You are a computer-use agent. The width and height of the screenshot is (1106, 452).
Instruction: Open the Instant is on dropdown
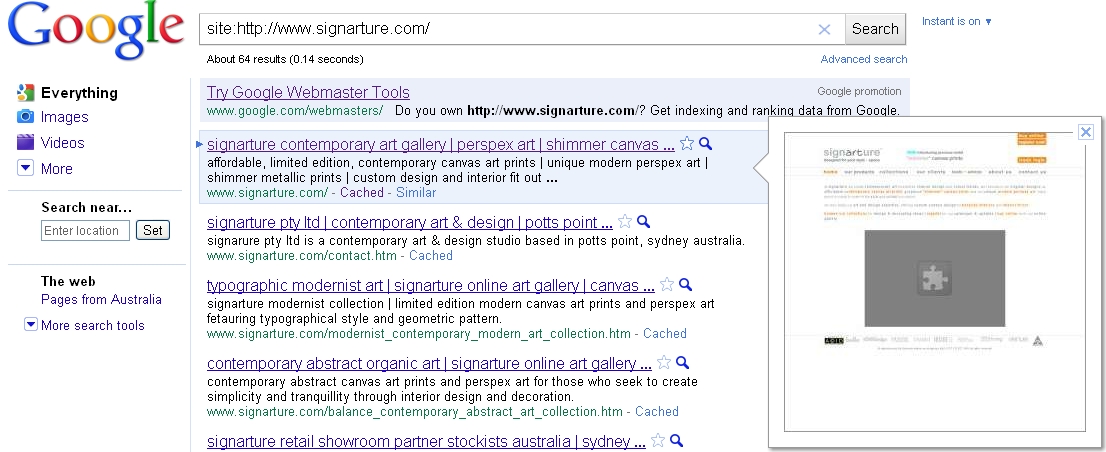coord(956,21)
